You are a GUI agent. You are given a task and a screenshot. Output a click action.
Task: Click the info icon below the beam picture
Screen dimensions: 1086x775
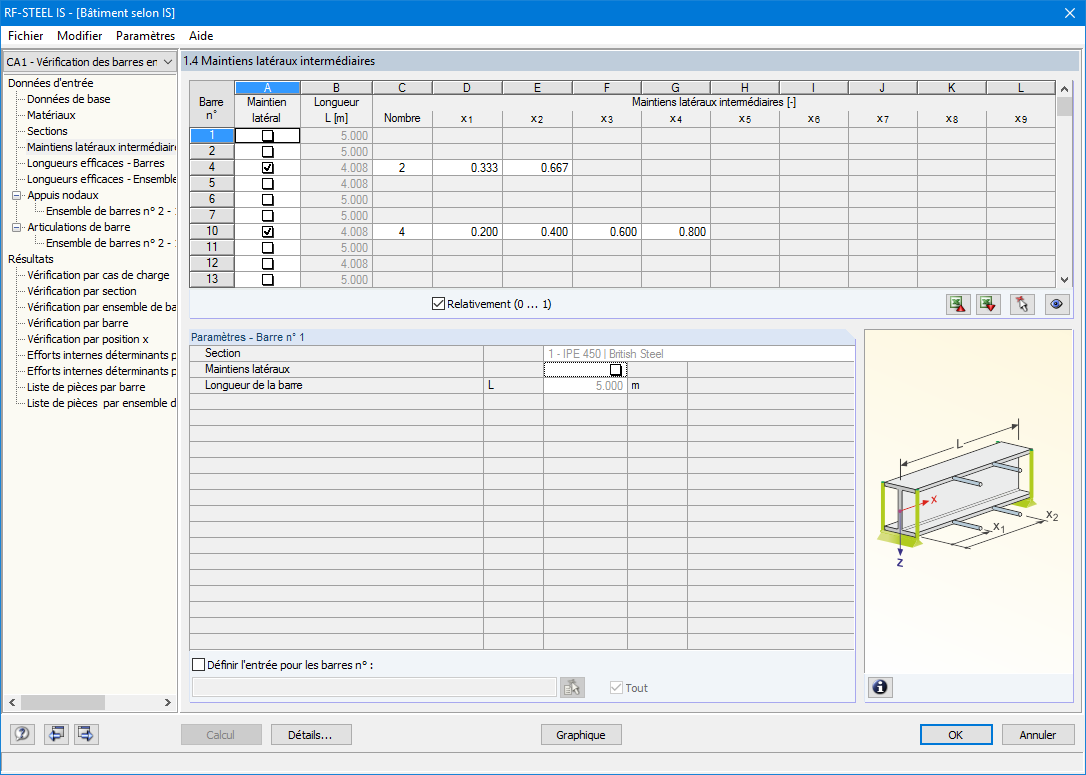pos(880,687)
